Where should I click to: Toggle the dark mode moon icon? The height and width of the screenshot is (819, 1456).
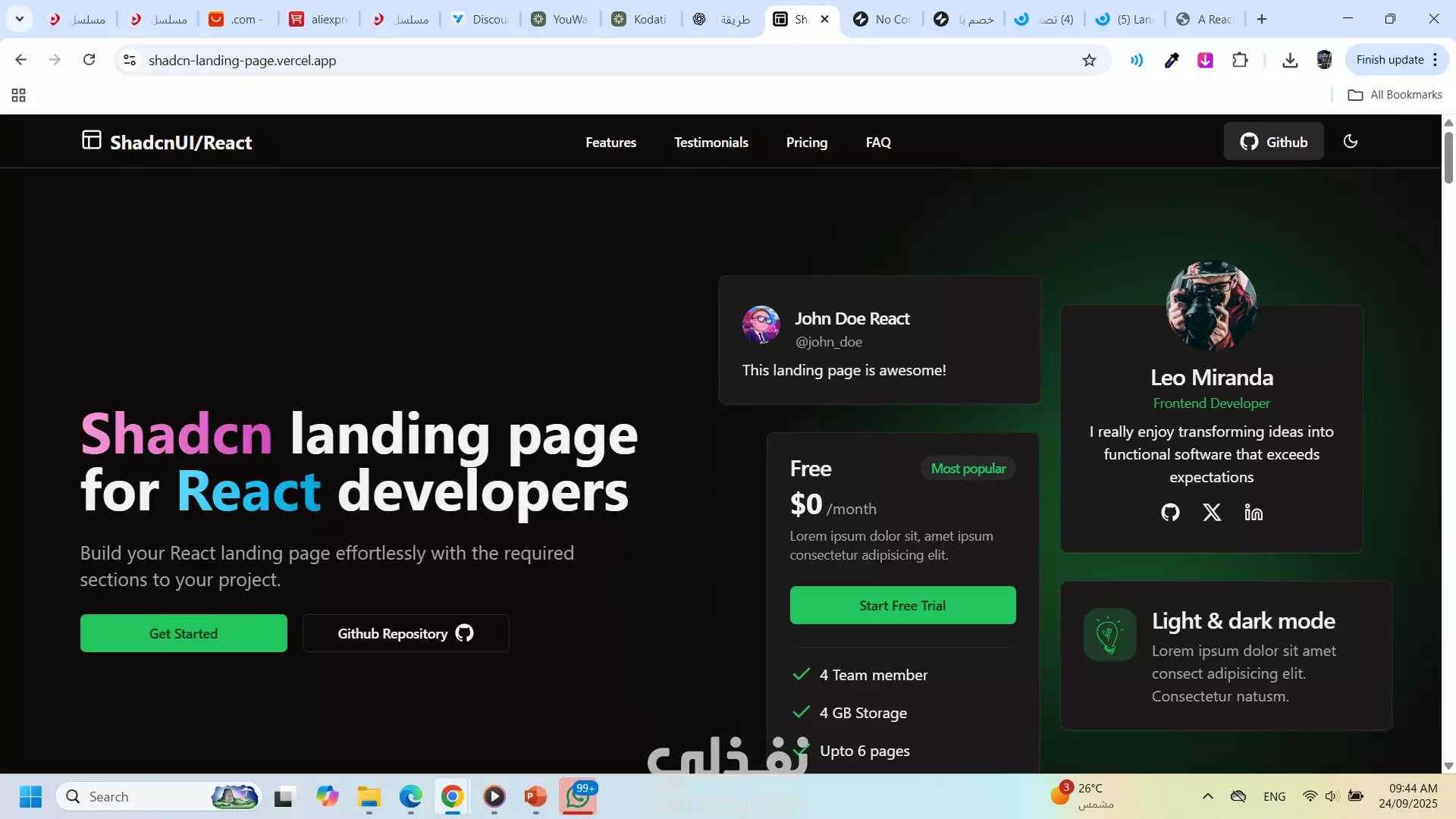pos(1350,142)
